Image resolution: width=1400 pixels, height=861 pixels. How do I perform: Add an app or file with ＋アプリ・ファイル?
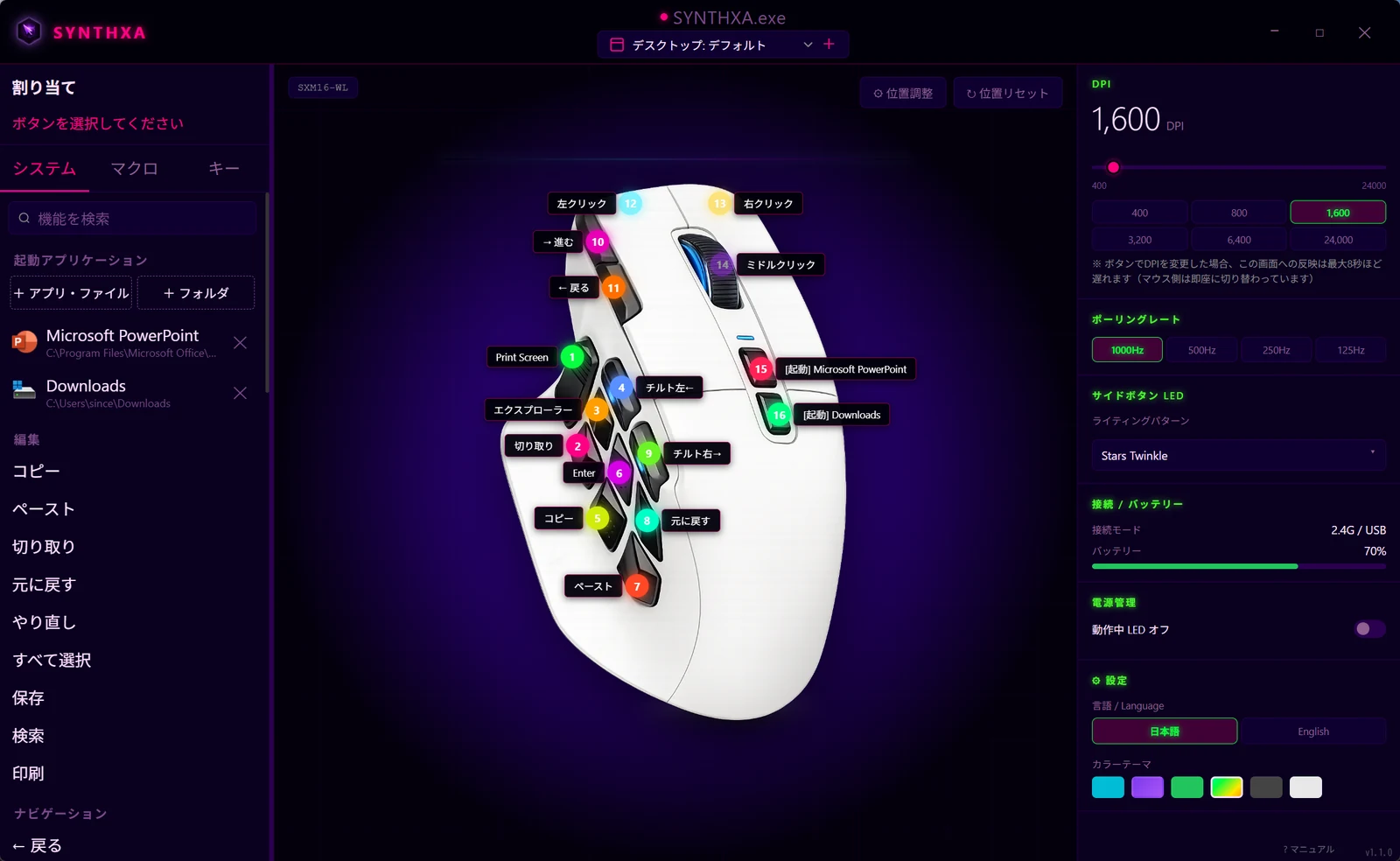tap(71, 293)
